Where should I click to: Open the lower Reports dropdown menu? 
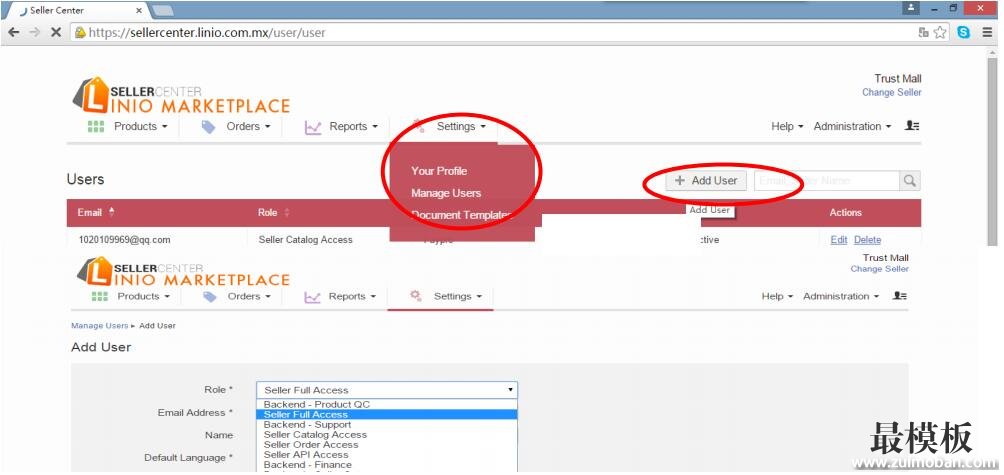(353, 296)
